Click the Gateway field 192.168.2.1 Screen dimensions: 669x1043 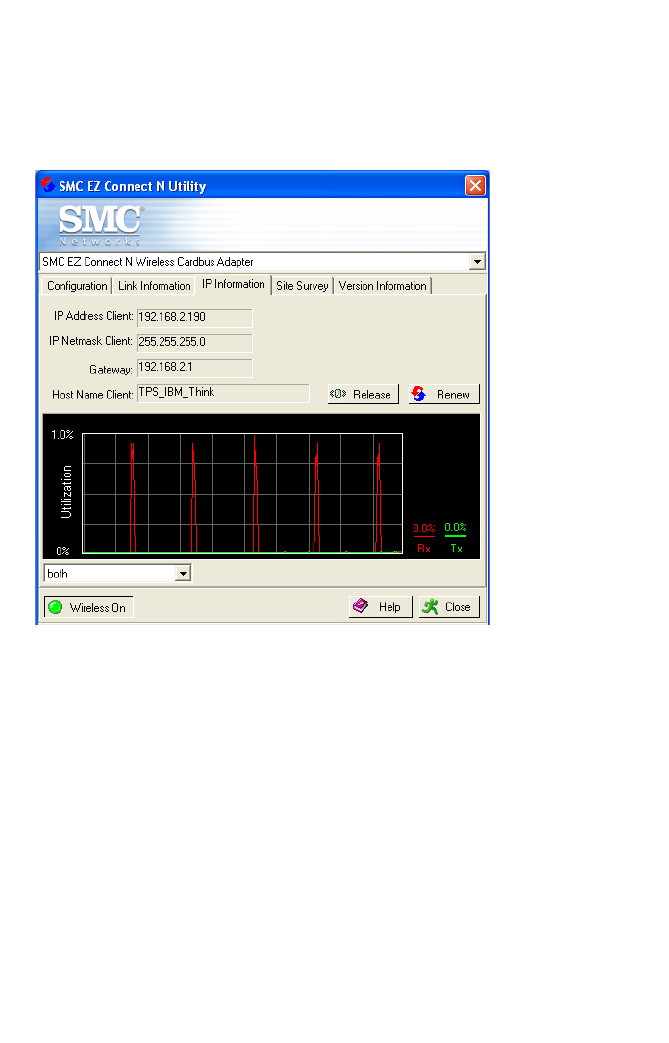click(x=194, y=368)
